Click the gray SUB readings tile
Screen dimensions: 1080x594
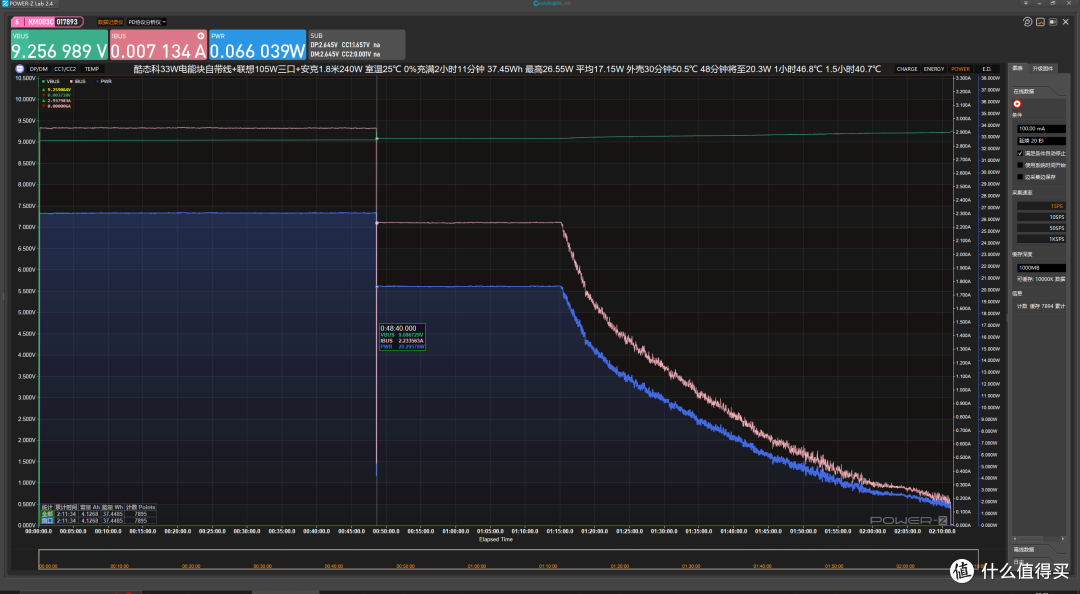pos(356,45)
